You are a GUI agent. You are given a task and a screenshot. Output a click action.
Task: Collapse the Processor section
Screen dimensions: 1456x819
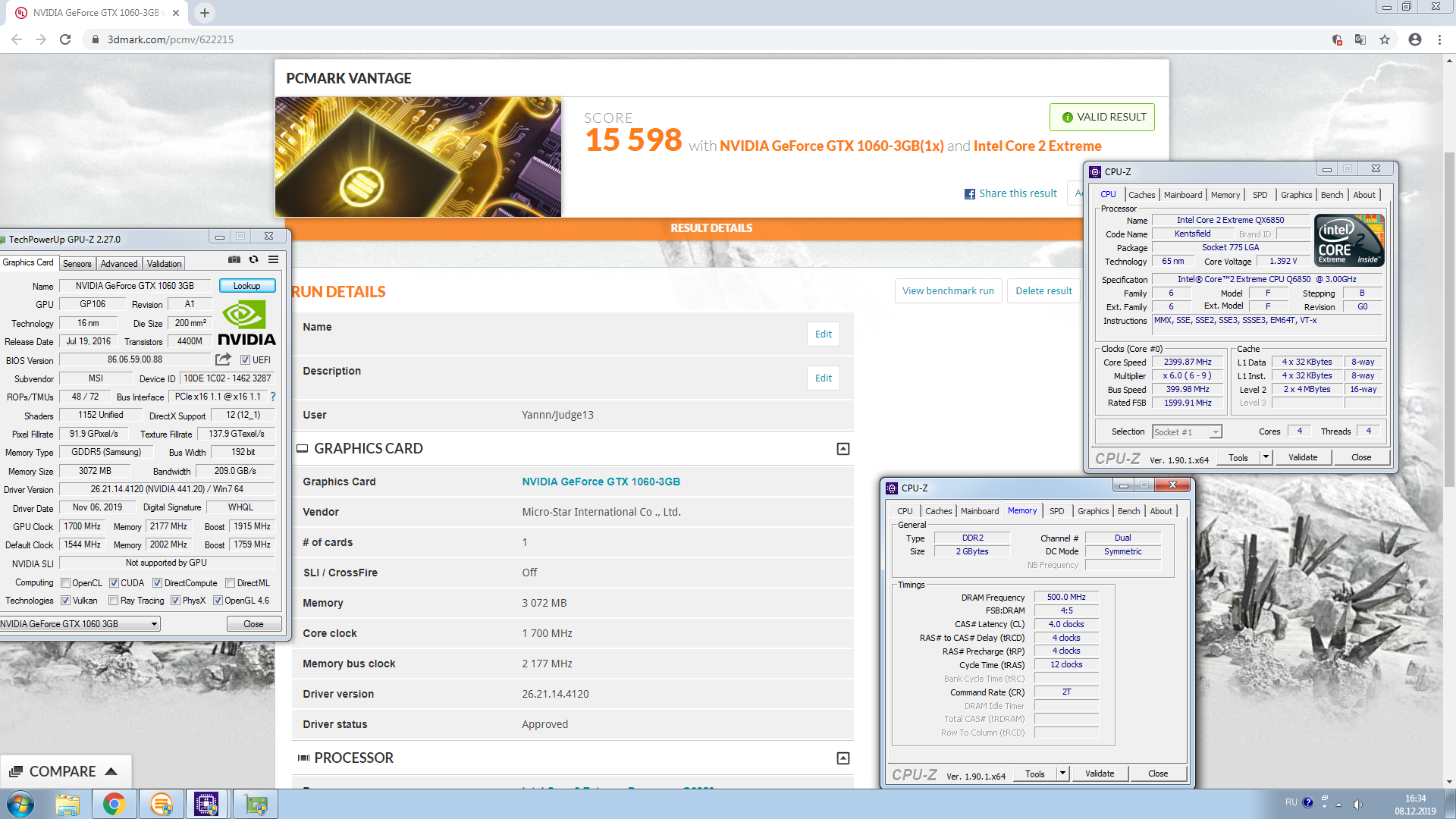(x=843, y=758)
